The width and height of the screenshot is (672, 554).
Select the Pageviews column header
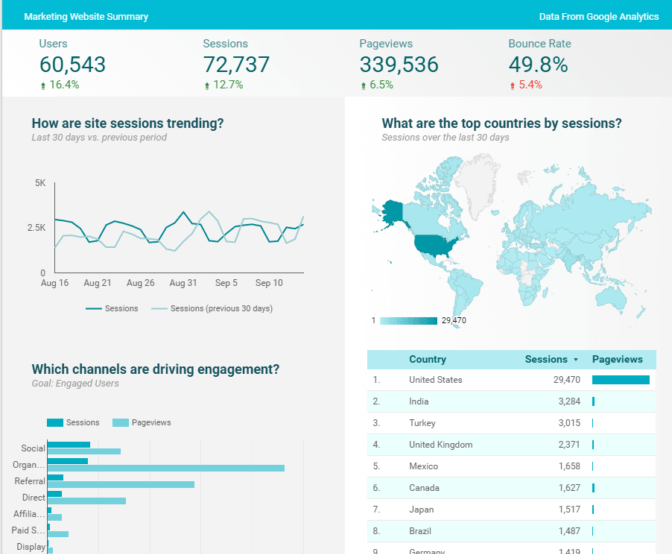click(617, 359)
